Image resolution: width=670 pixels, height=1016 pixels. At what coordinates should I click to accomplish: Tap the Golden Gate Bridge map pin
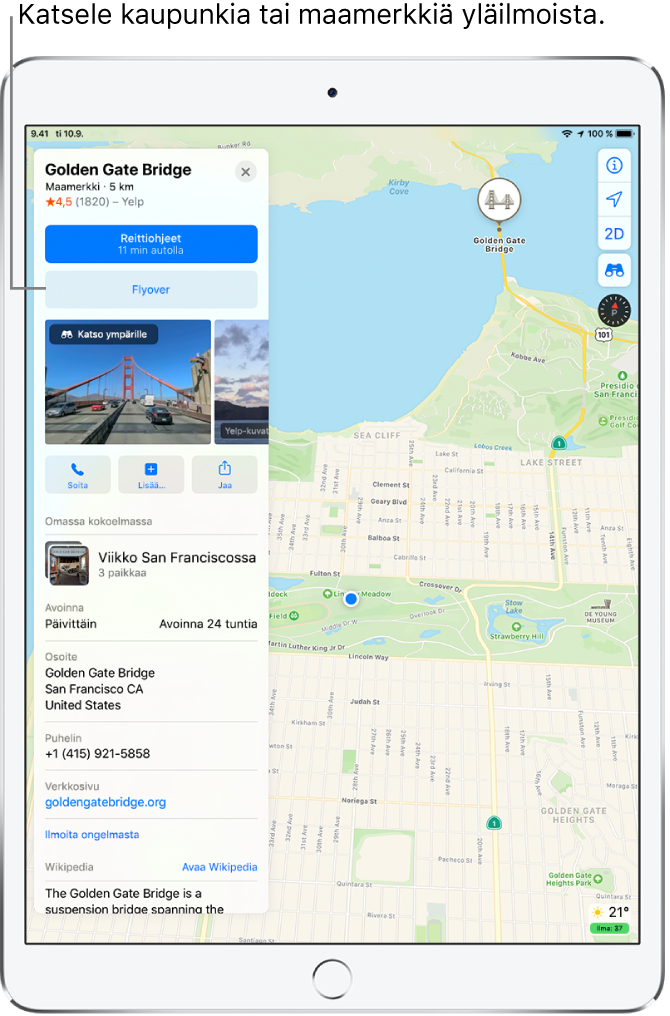click(499, 200)
